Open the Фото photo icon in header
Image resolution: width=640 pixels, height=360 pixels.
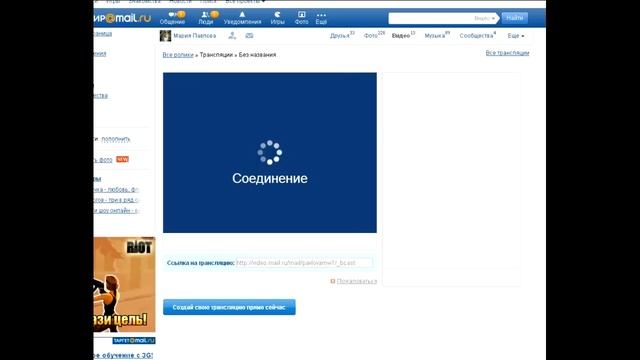(301, 18)
